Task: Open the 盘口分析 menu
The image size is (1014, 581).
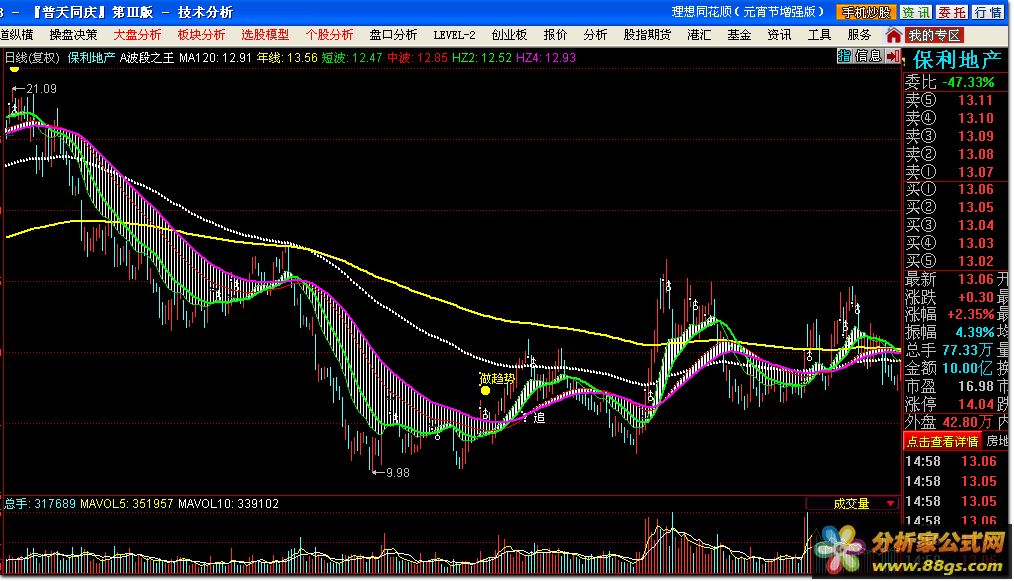Action: 393,35
